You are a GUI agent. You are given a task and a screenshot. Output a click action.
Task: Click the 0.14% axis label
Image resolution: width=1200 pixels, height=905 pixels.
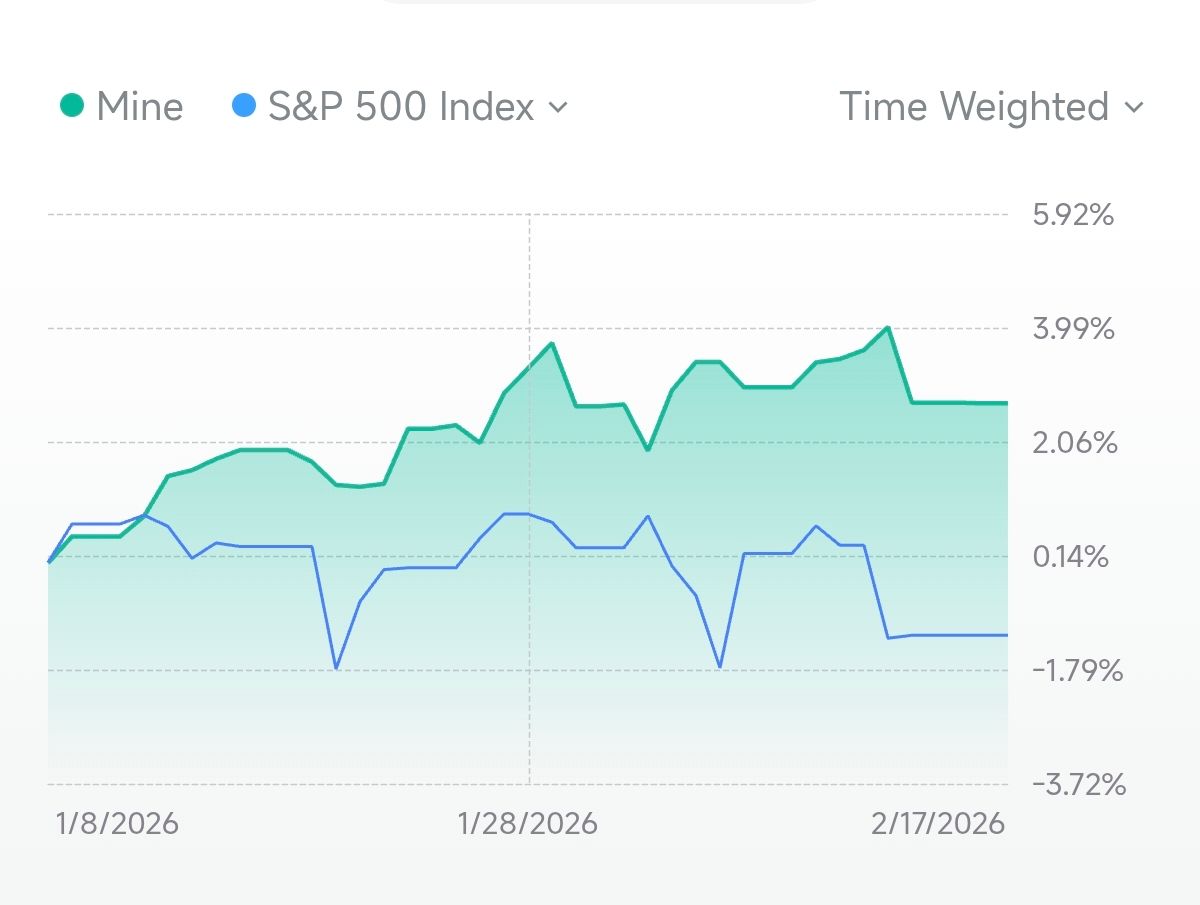click(1072, 556)
